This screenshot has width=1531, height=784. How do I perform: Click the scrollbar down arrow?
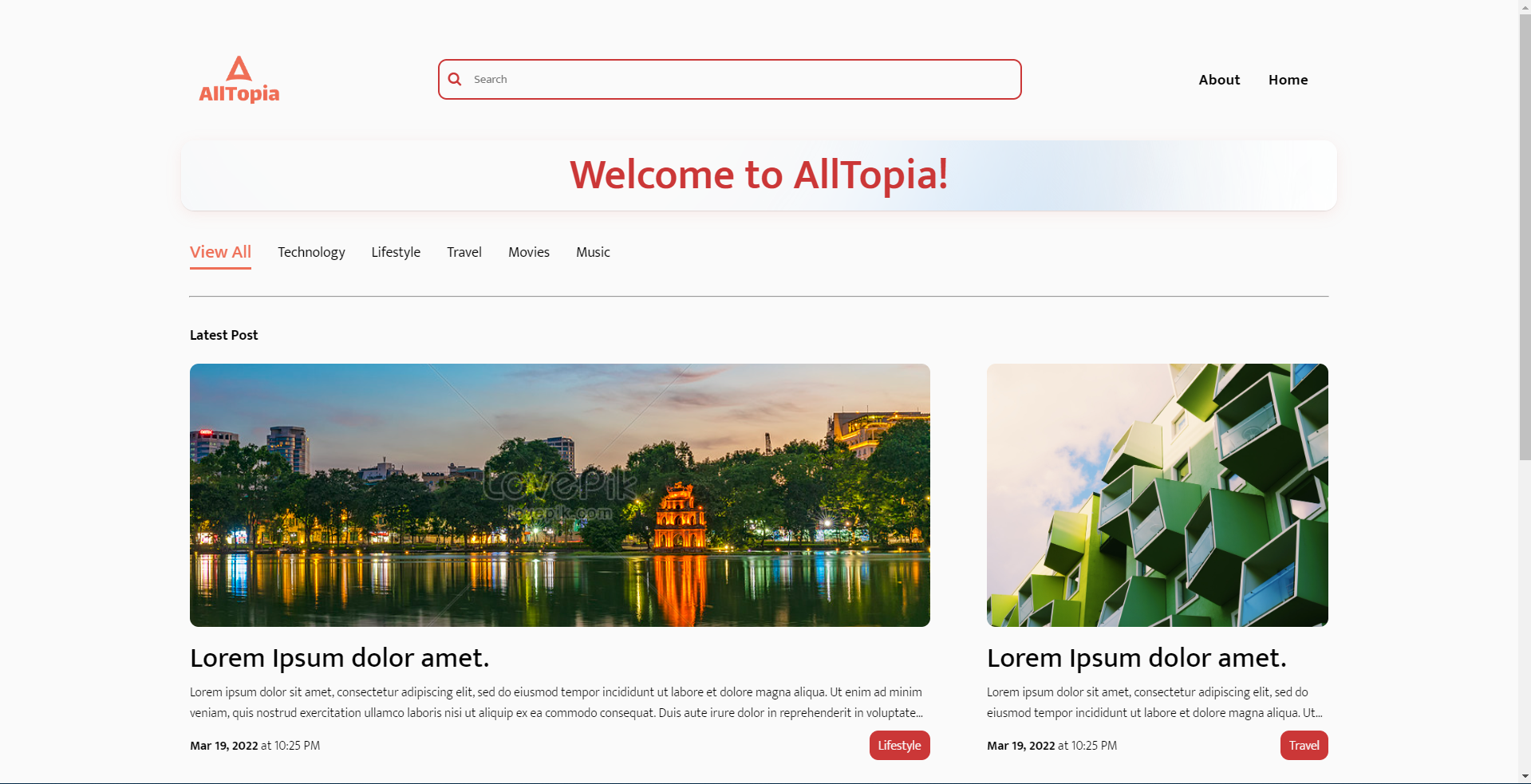pos(1525,776)
